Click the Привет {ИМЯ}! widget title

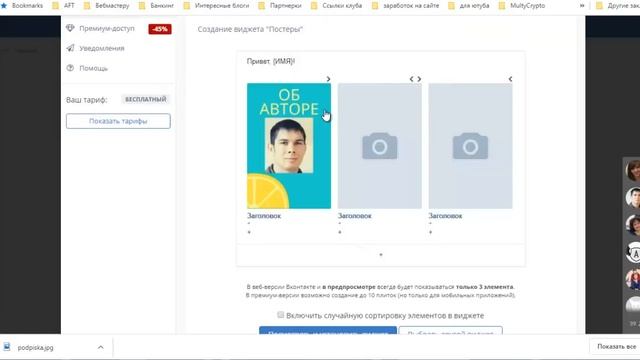pos(271,61)
